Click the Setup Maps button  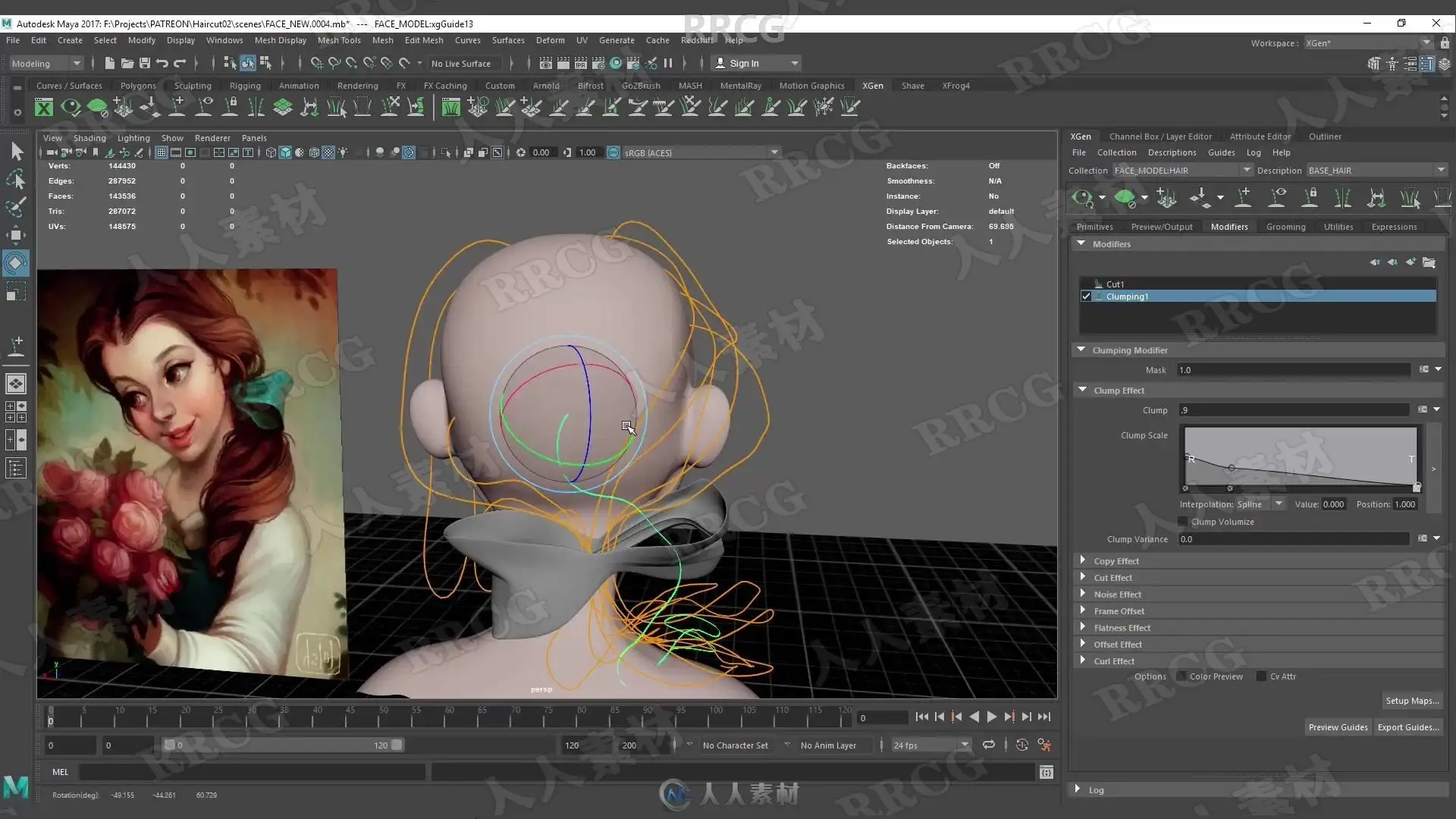coord(1411,701)
